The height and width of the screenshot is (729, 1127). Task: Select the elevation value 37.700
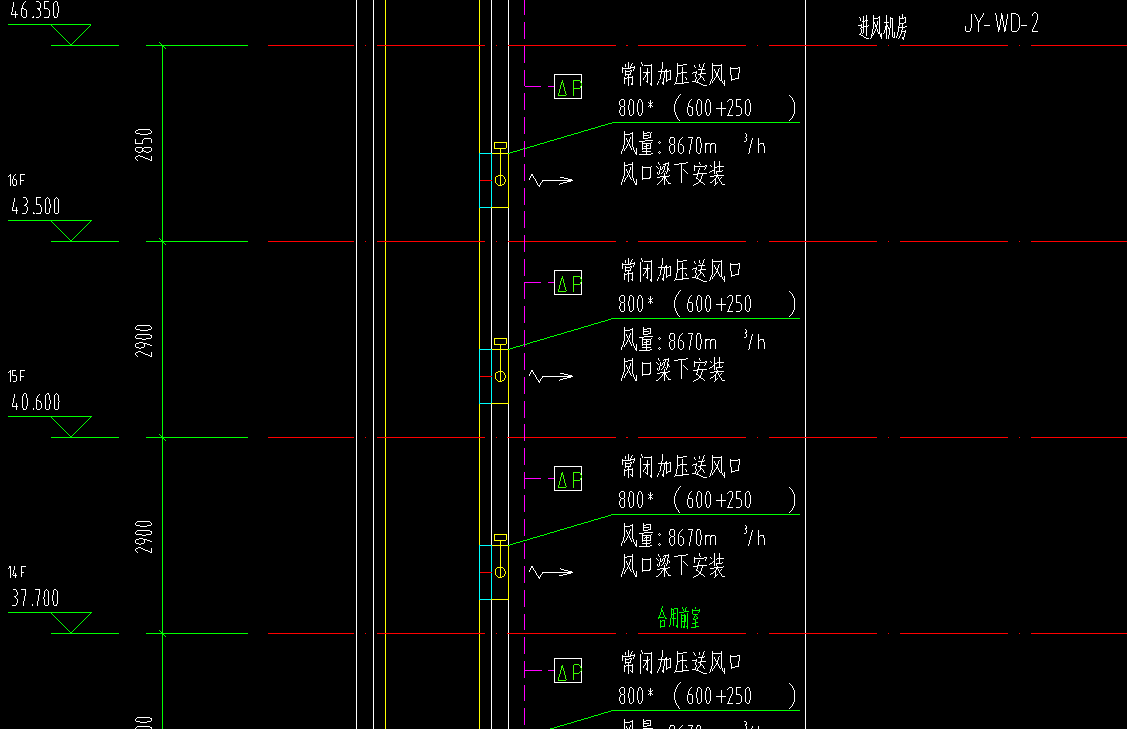(35, 598)
